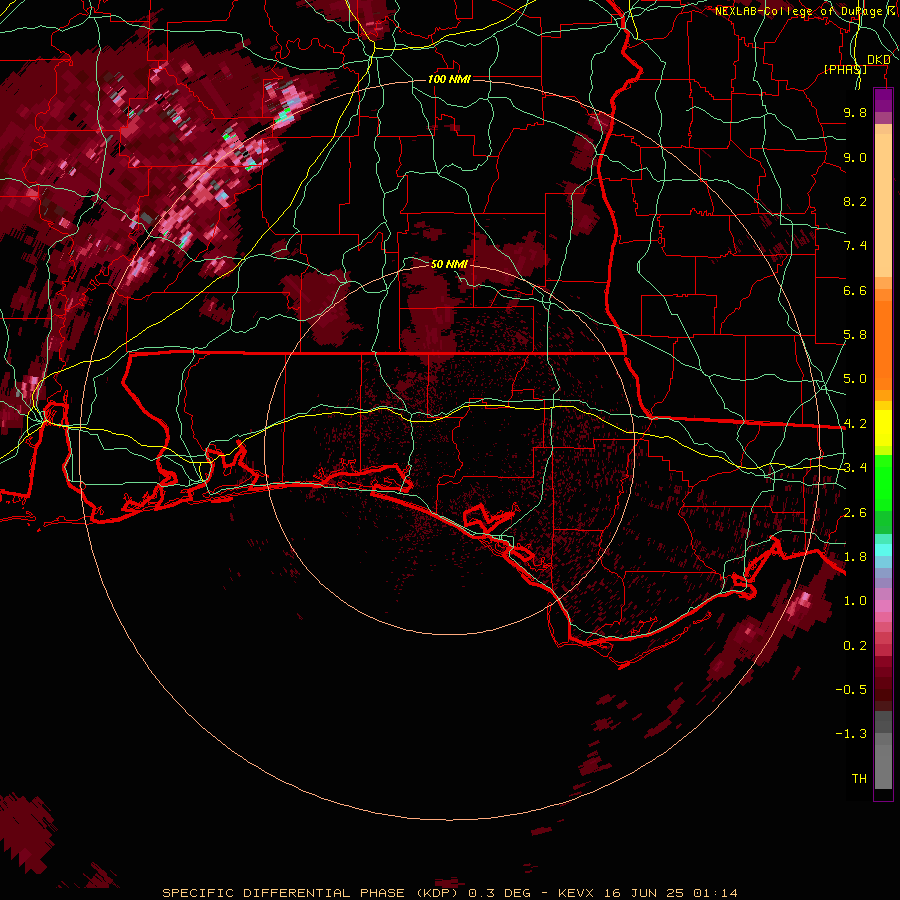The image size is (900, 900).
Task: Click the 9.0 value on the color scale
Action: [855, 157]
